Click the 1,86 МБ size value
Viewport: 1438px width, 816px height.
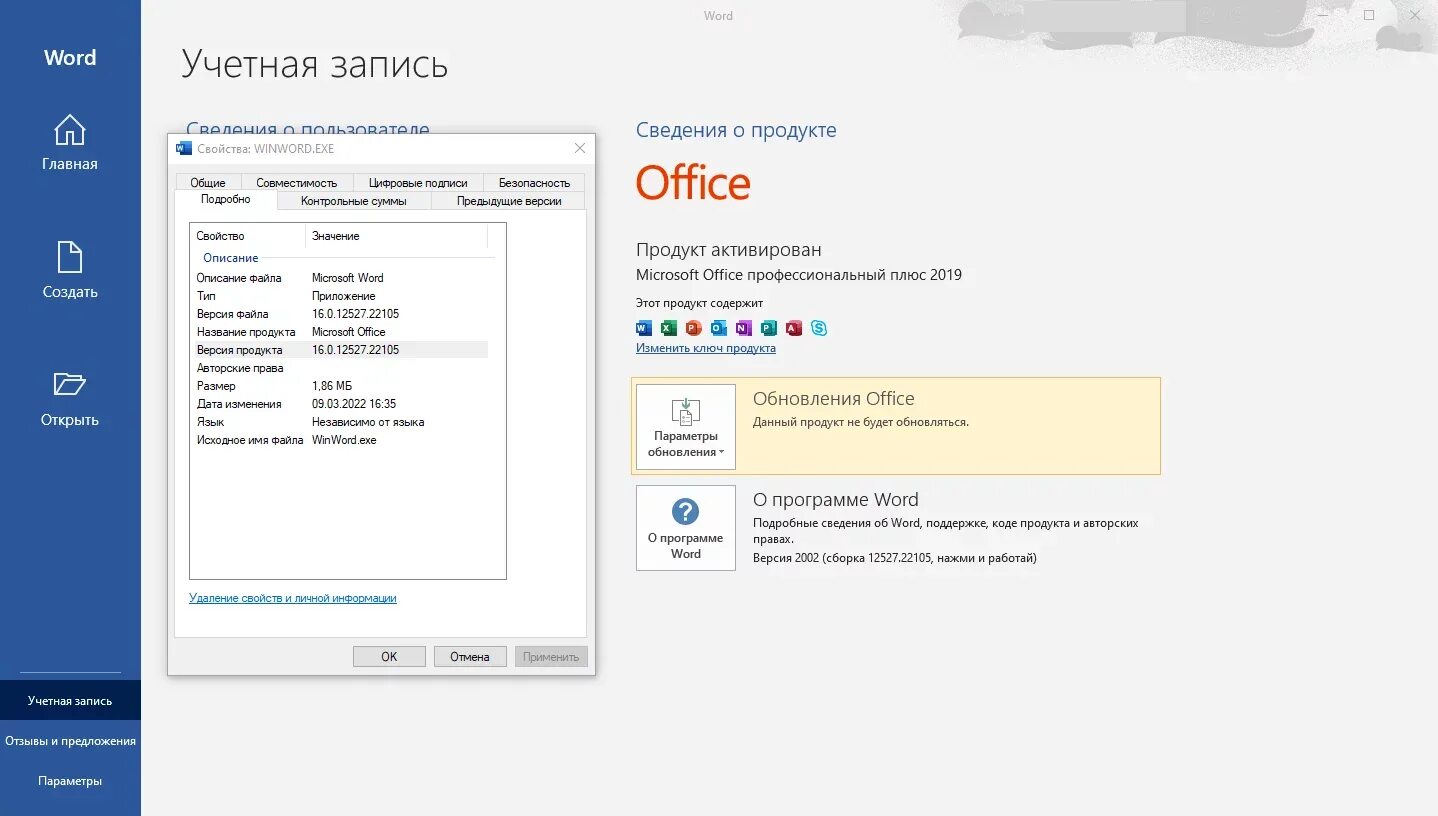point(332,386)
